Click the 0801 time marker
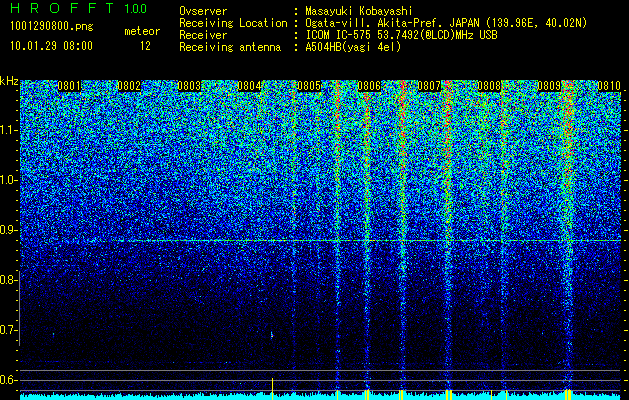 [x=69, y=86]
